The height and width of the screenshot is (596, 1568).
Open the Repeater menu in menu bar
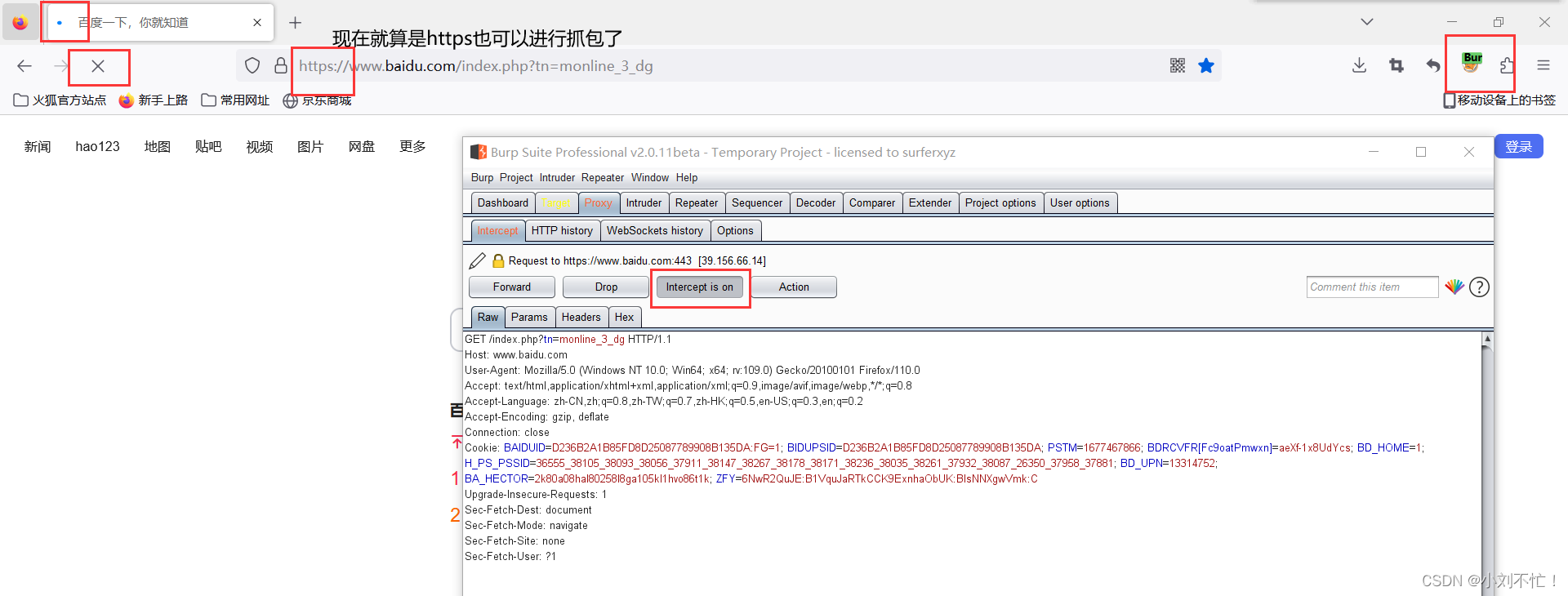pos(603,177)
